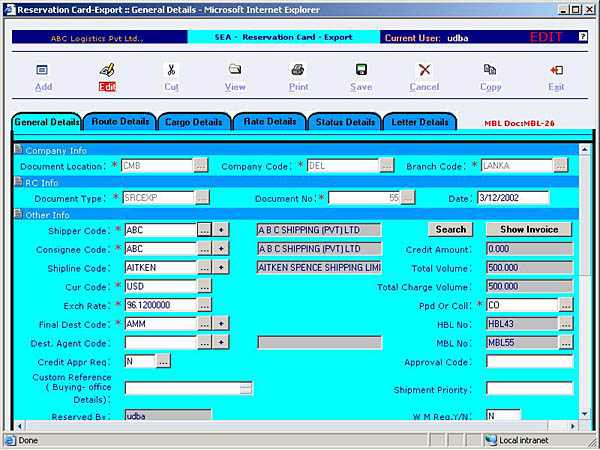
Task: Click the Exit link label
Action: tap(556, 87)
